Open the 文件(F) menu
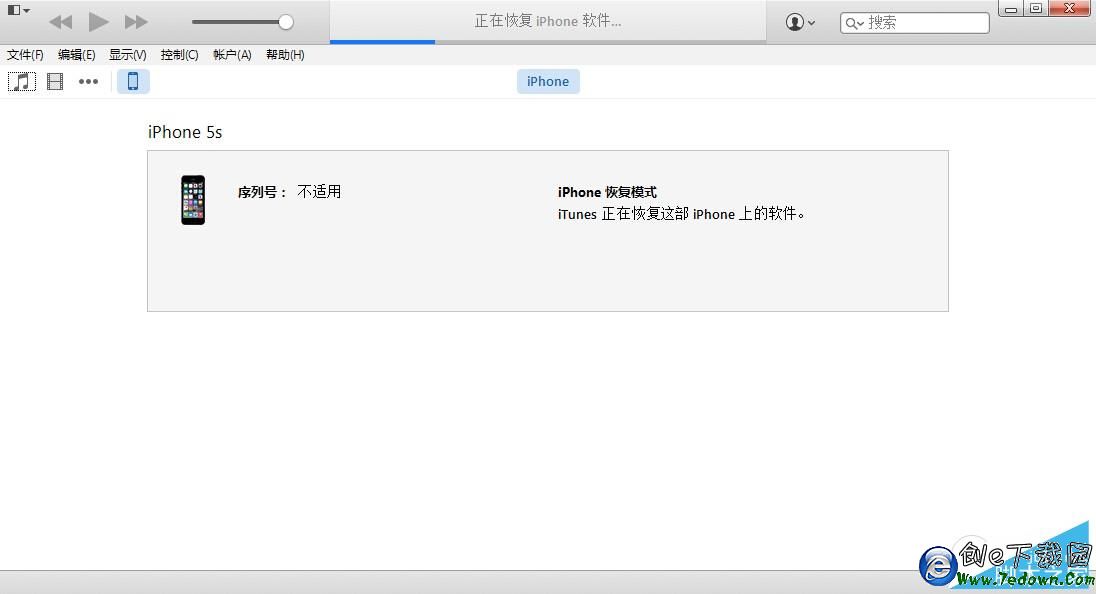Screen dimensions: 1096x594 coord(25,55)
